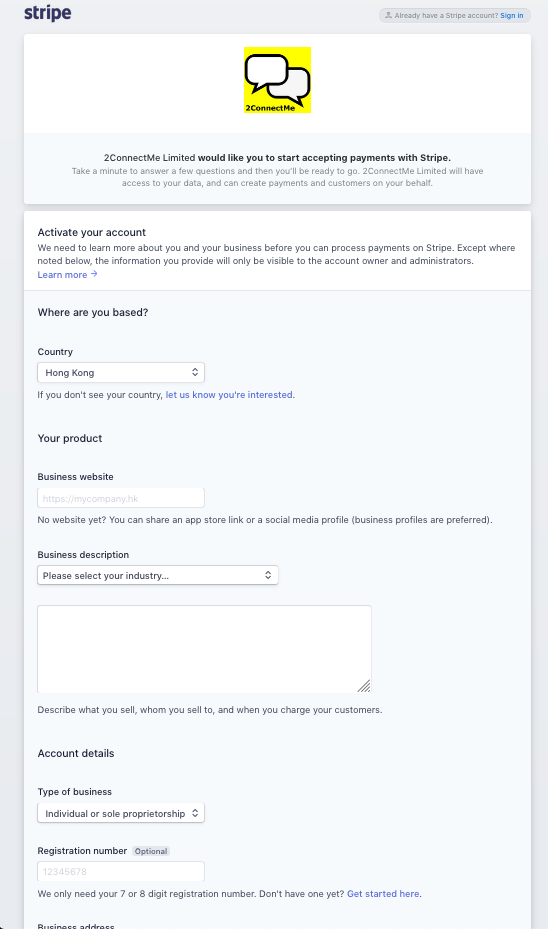
Task: Focus the Registration number input field
Action: pyautogui.click(x=121, y=872)
